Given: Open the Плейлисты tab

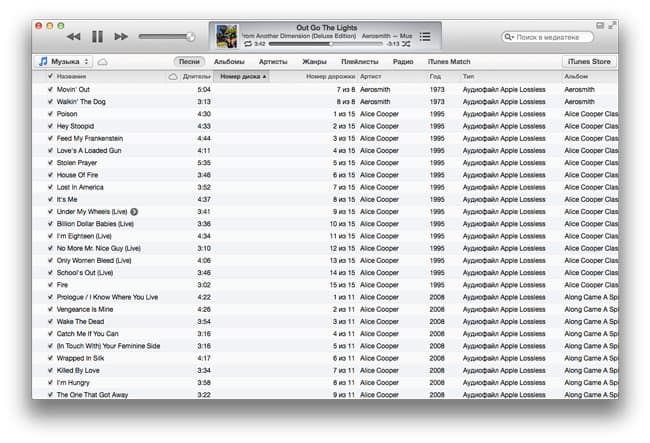Looking at the screenshot, I should (x=360, y=62).
